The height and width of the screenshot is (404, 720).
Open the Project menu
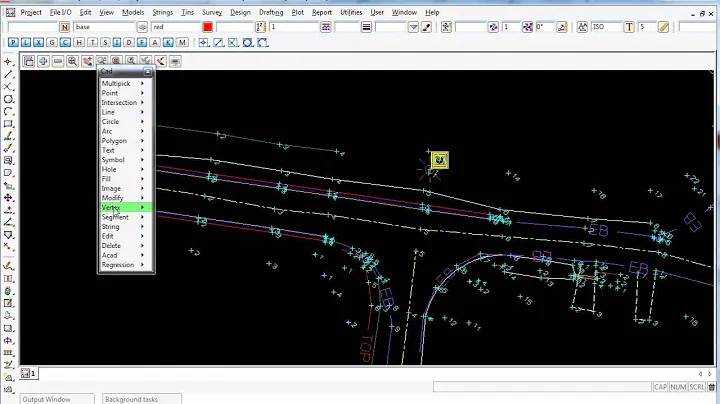pos(31,12)
